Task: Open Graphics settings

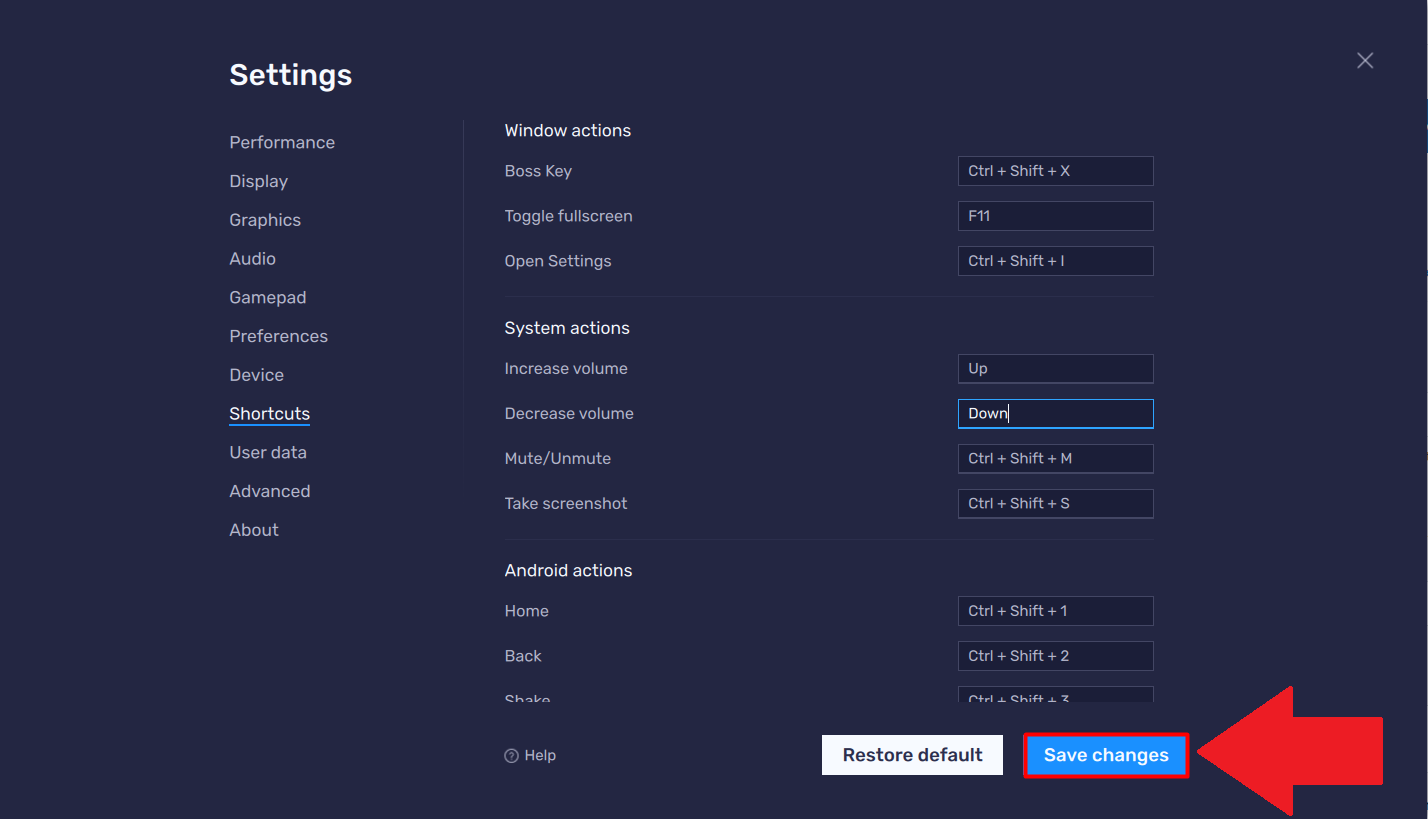Action: (265, 219)
